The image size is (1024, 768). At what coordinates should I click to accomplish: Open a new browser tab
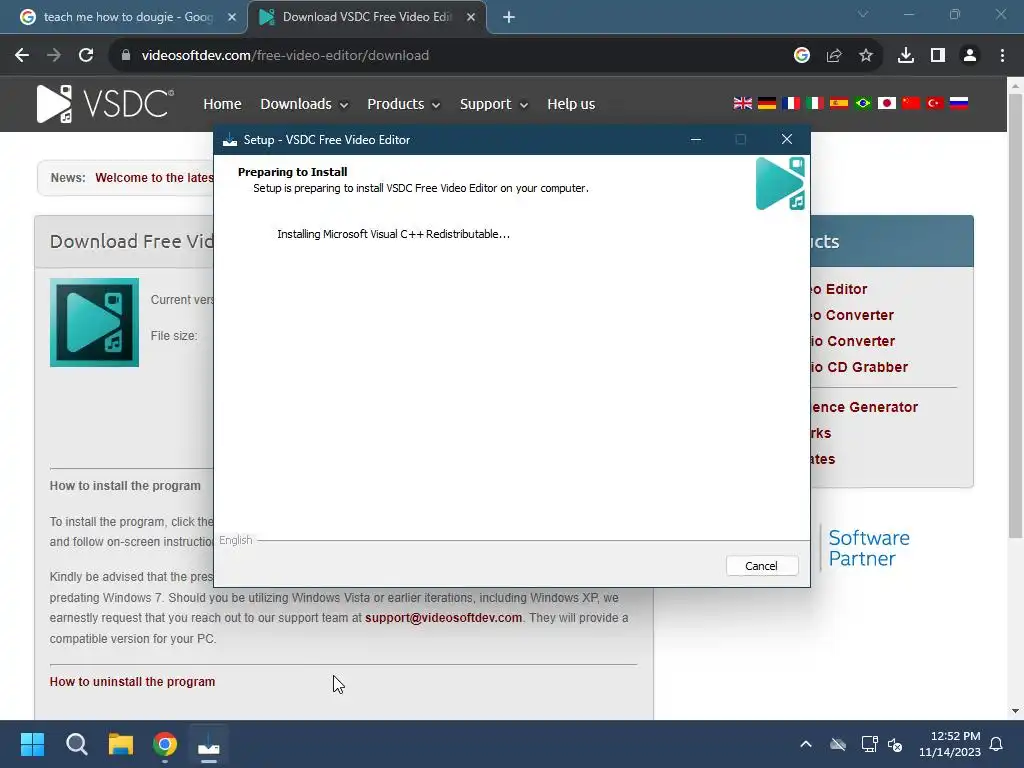click(509, 17)
